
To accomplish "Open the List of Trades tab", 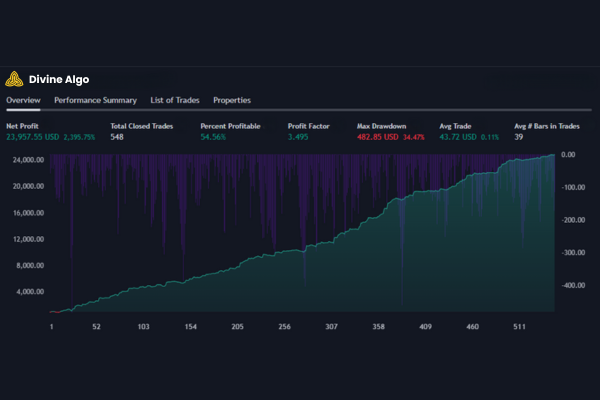I will pos(173,100).
